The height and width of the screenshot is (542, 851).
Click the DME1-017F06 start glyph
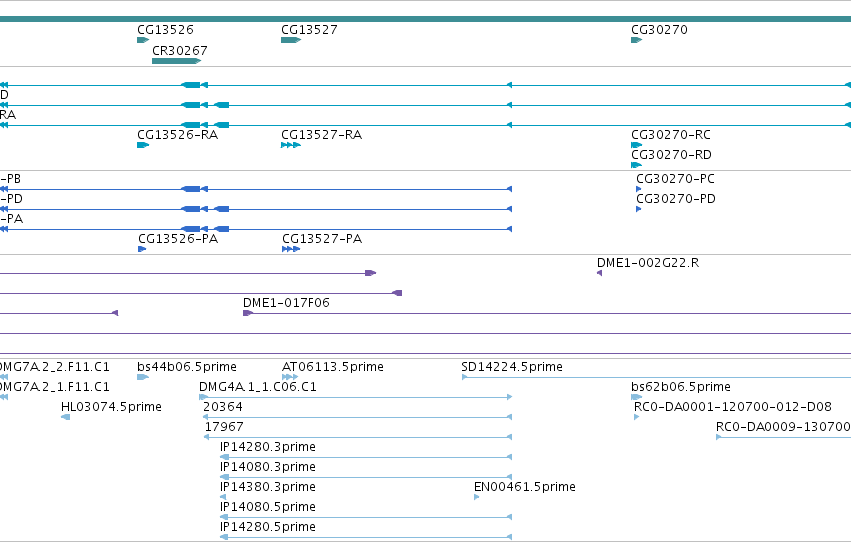tap(248, 313)
